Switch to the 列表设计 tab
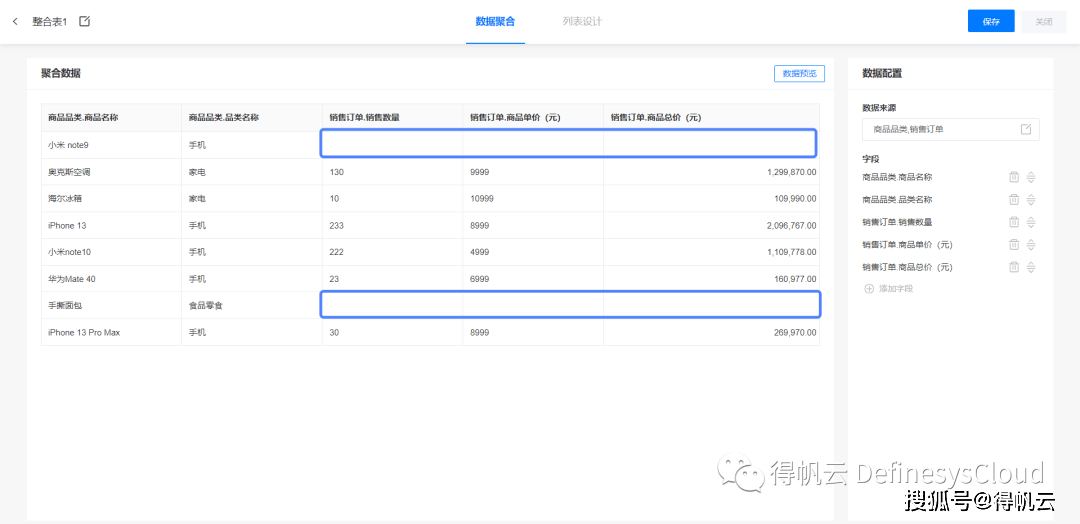 pos(582,21)
